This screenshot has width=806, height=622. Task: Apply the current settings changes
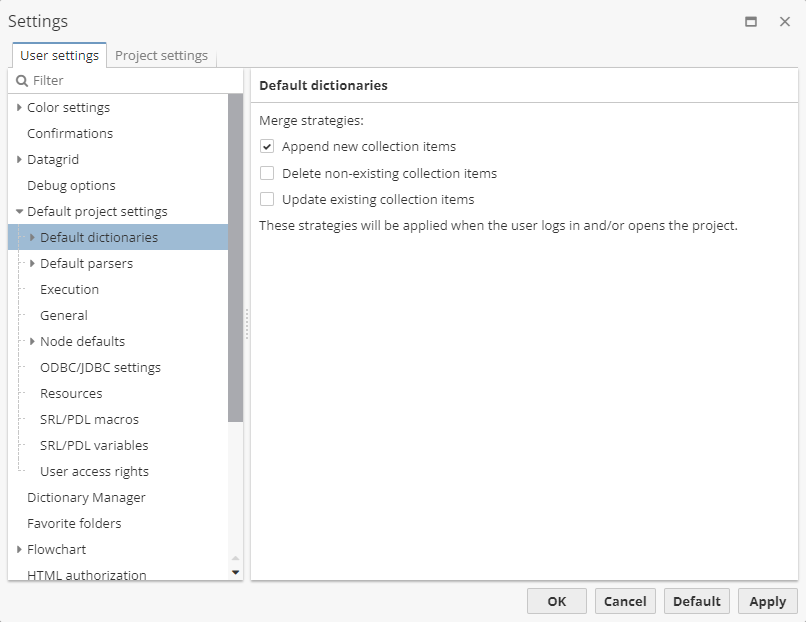(x=767, y=601)
